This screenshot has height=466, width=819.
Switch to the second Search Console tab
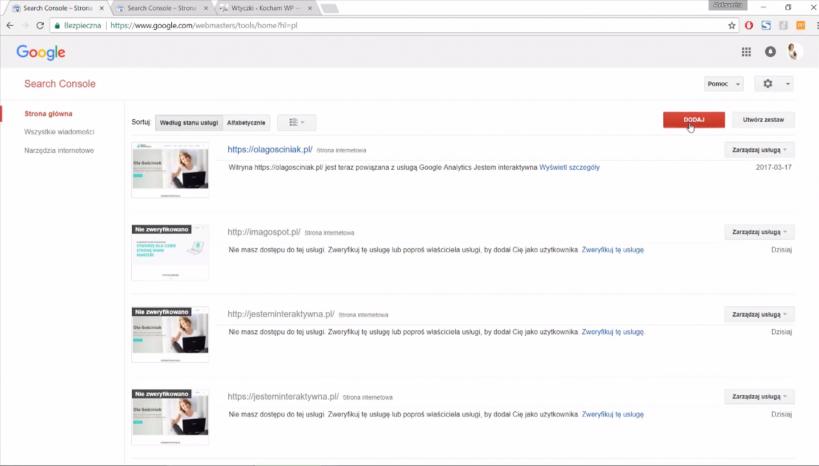(x=161, y=8)
